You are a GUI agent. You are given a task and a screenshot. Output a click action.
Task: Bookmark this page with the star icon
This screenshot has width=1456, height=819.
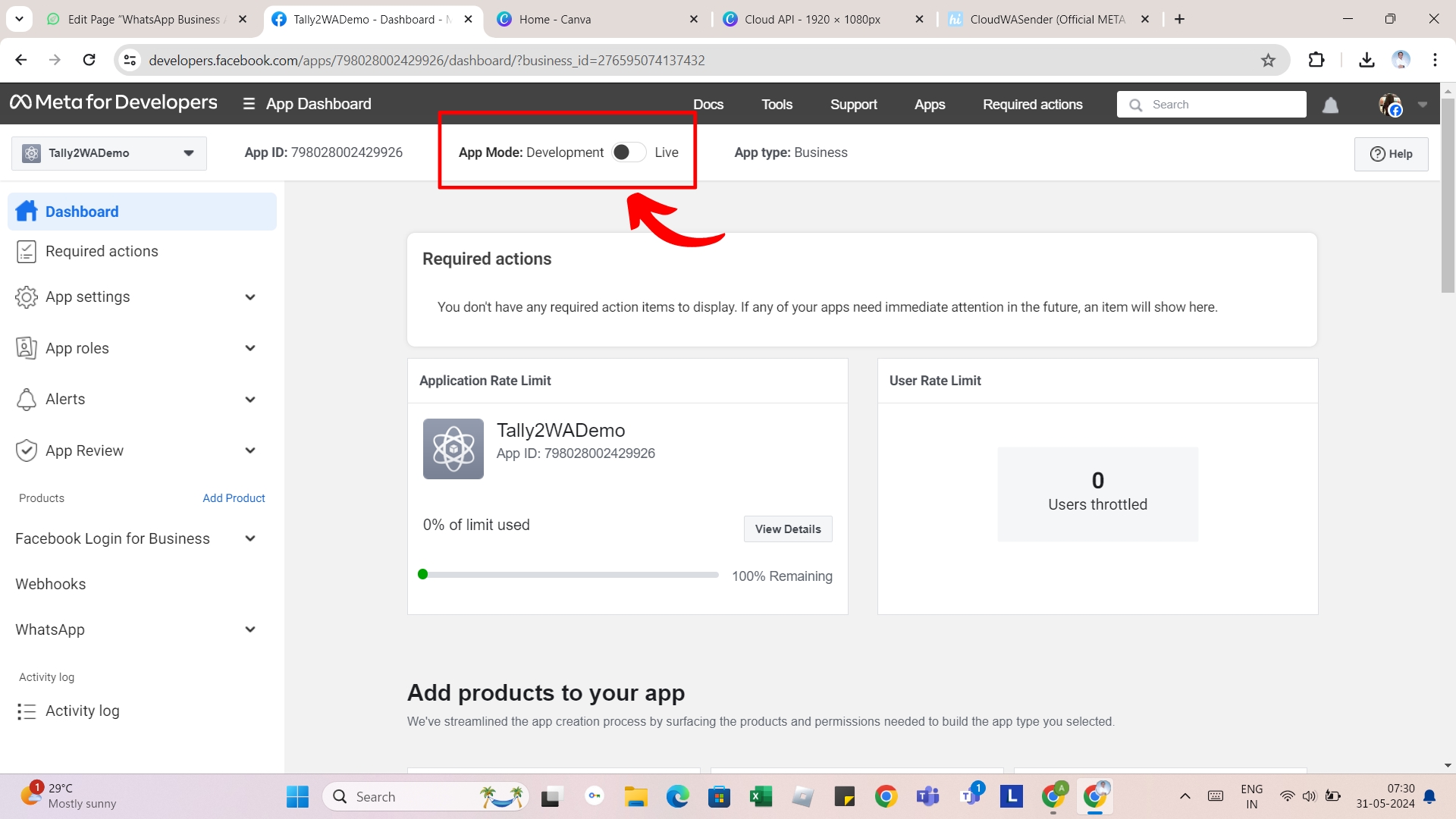click(1268, 60)
